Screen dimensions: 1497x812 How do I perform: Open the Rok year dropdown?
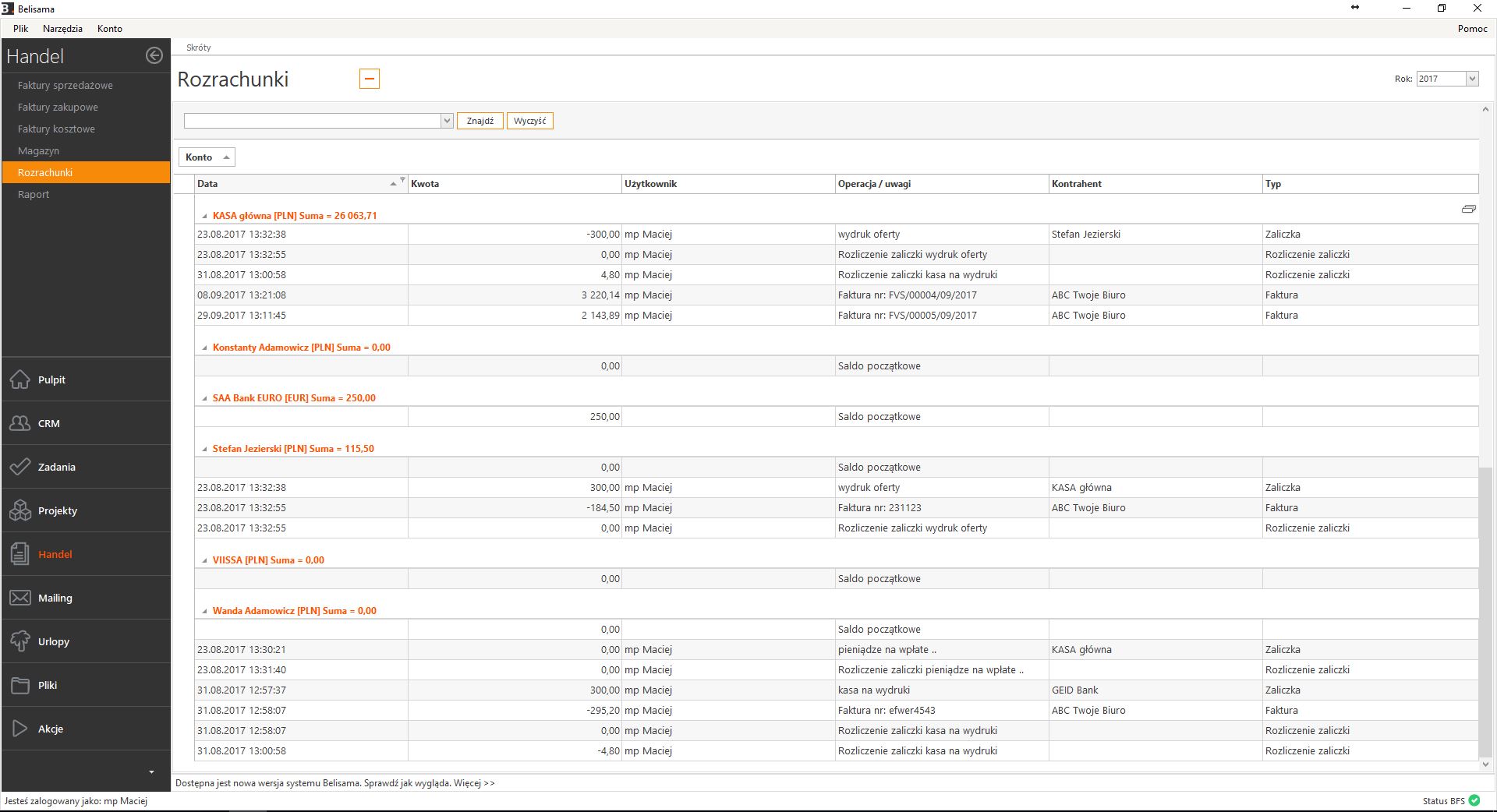(1471, 79)
